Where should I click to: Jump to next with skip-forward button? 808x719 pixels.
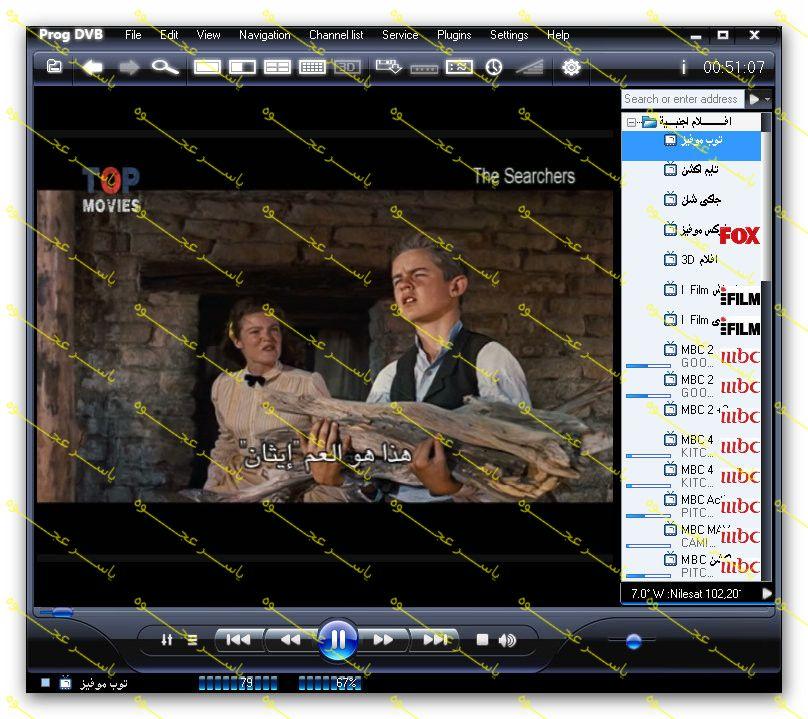(435, 640)
